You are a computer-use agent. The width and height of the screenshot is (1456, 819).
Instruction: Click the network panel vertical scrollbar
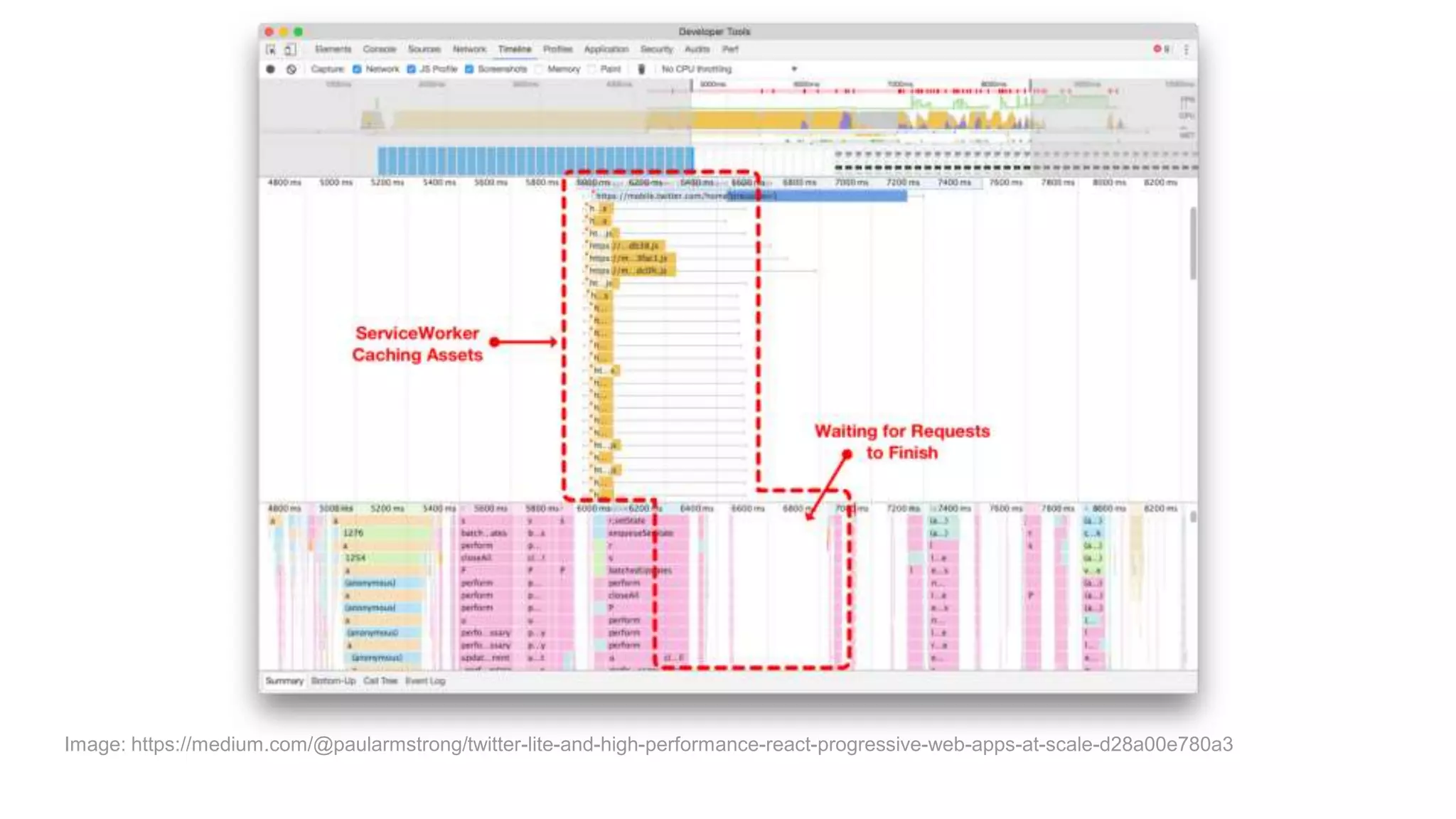pyautogui.click(x=1192, y=243)
